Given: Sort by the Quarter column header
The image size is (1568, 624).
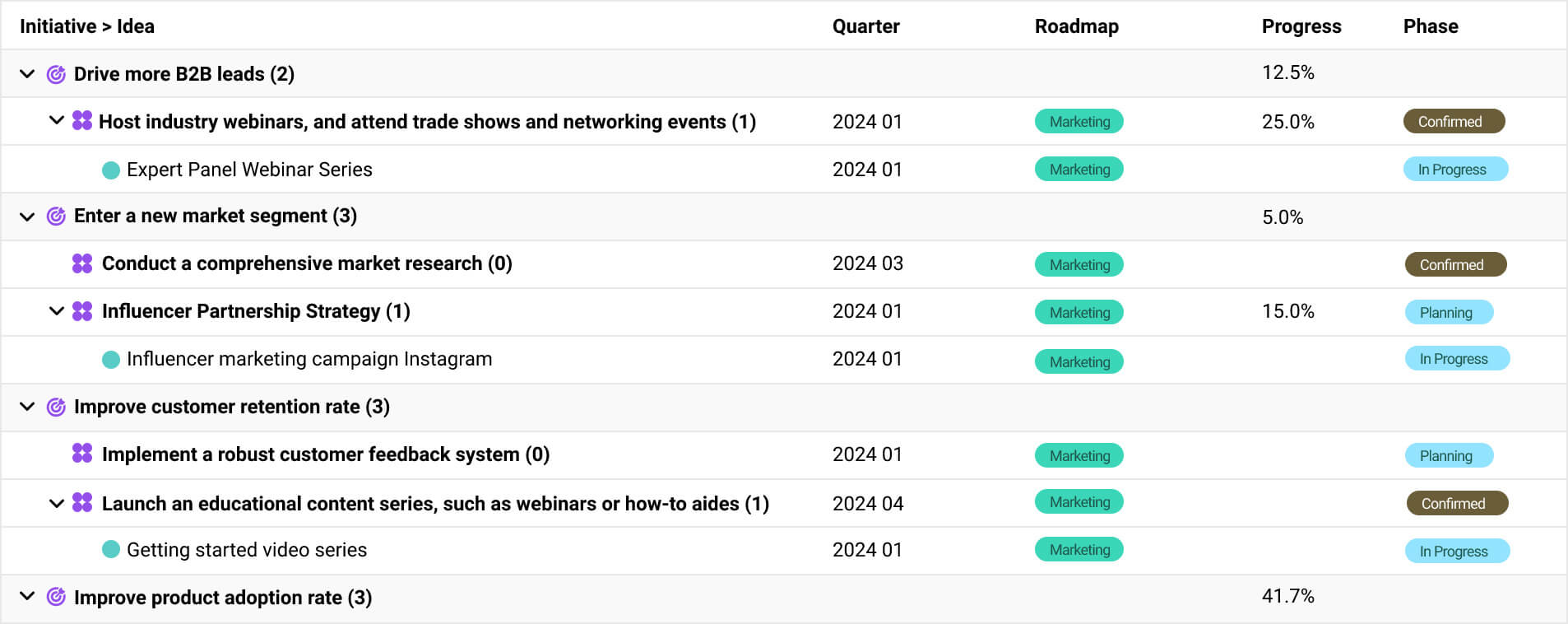Looking at the screenshot, I should (865, 26).
